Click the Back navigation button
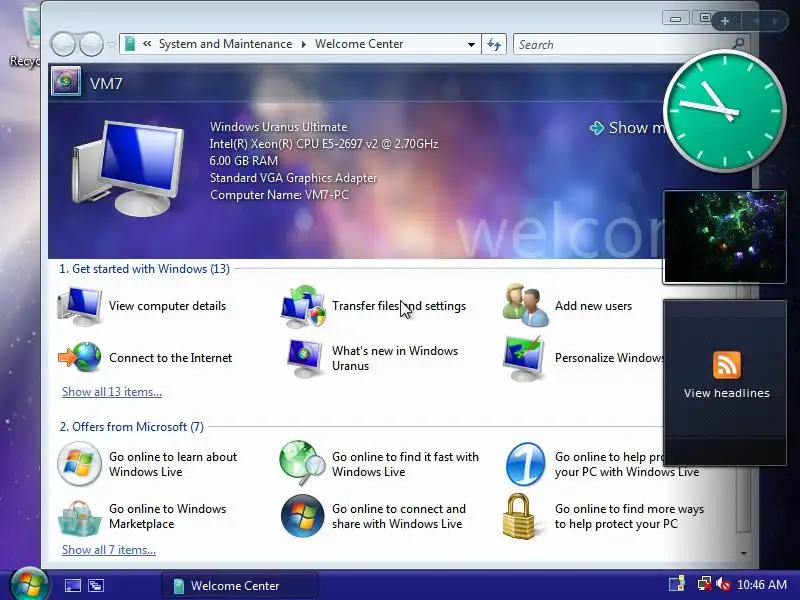Screen dimensions: 800x600 pyautogui.click(x=64, y=44)
